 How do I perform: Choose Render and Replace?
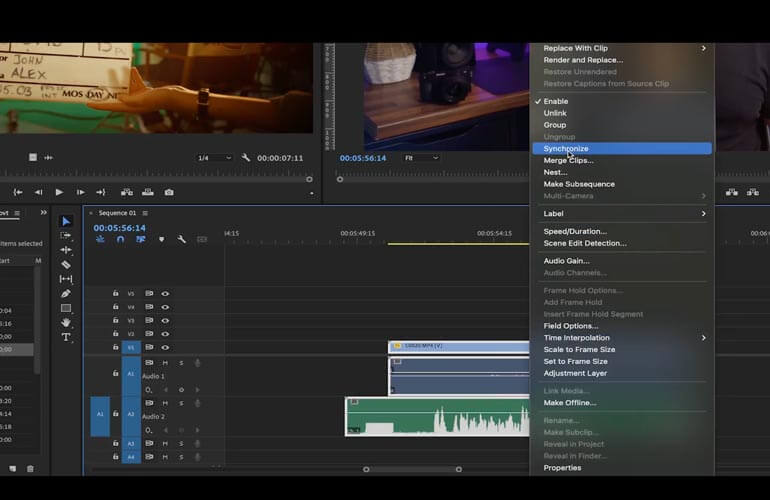[622, 60]
